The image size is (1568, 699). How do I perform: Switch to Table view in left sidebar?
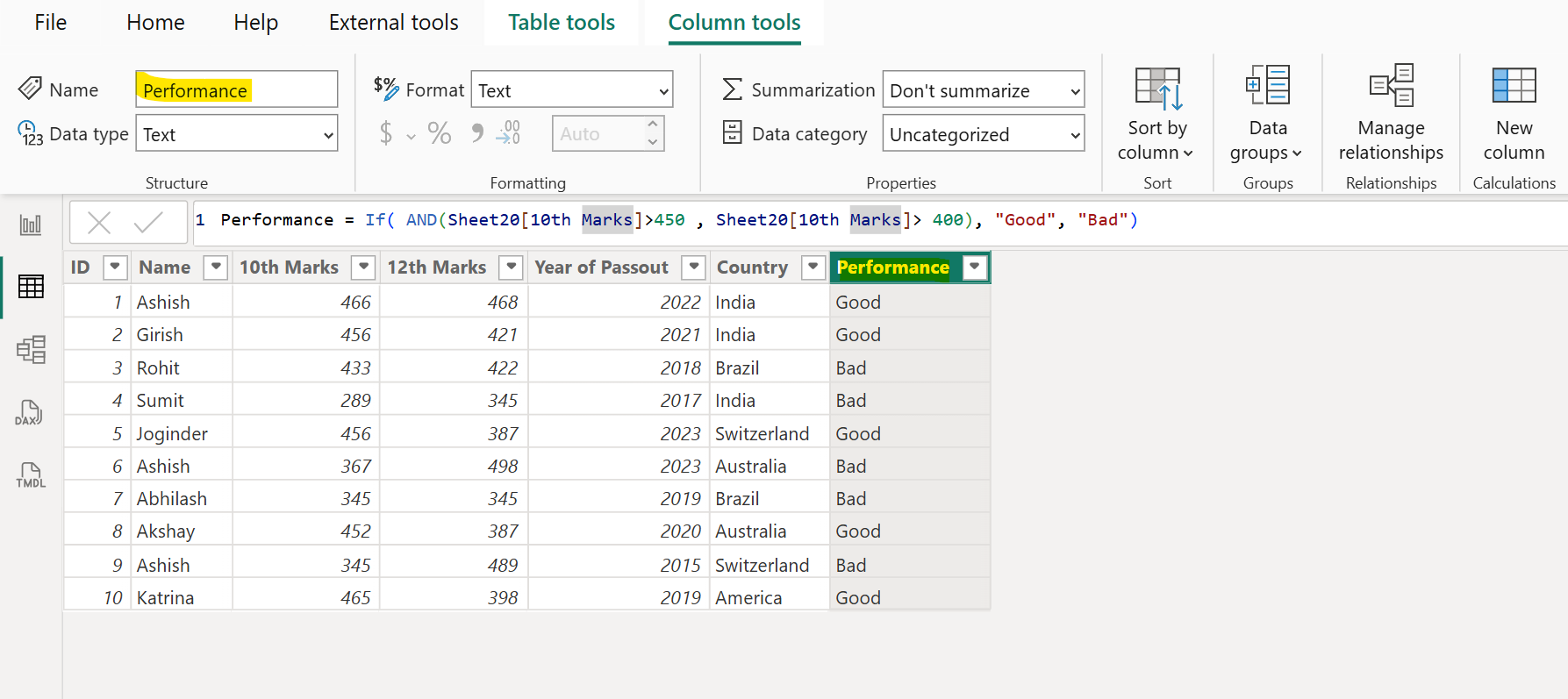[31, 287]
